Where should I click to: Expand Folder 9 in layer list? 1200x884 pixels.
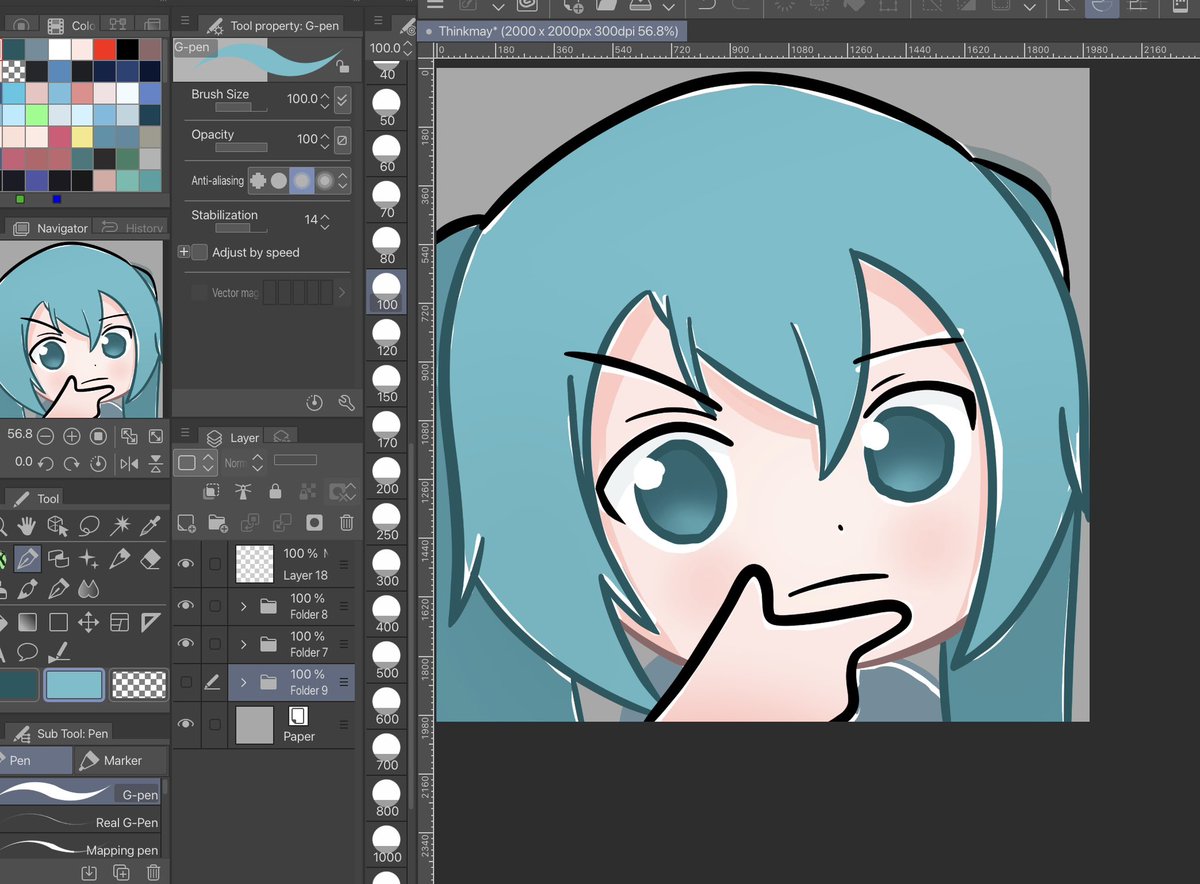(x=243, y=682)
